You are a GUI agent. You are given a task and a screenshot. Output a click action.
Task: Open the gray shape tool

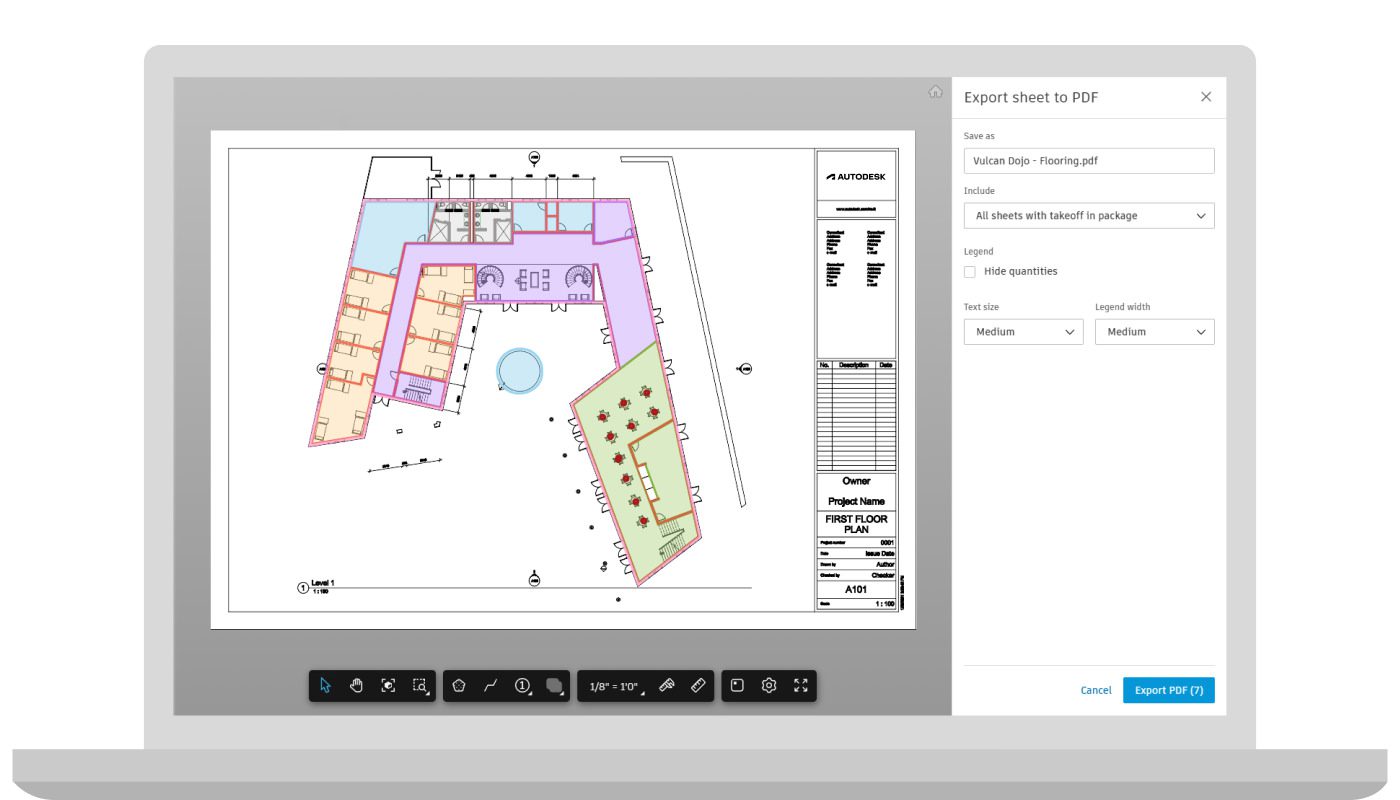click(555, 686)
